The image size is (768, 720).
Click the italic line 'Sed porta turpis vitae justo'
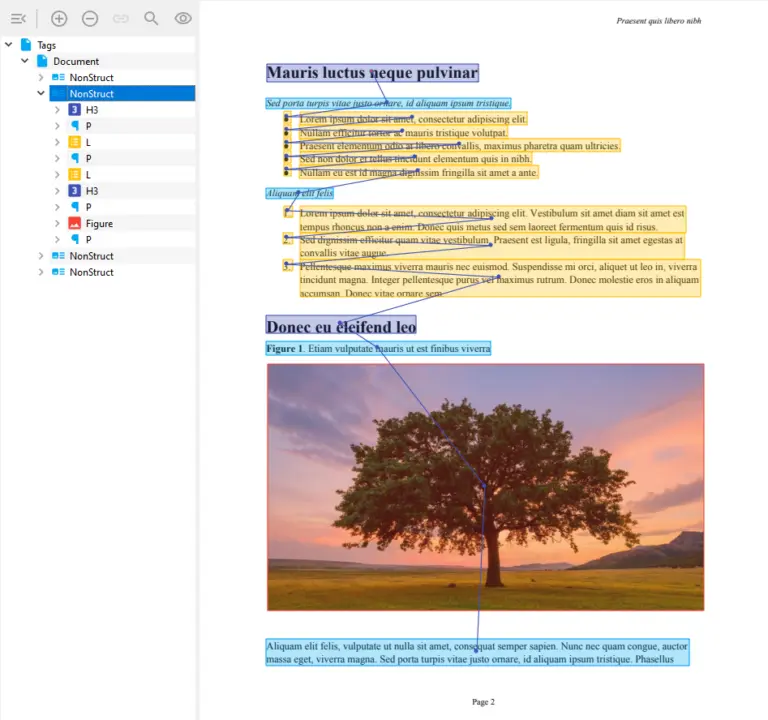tap(388, 103)
